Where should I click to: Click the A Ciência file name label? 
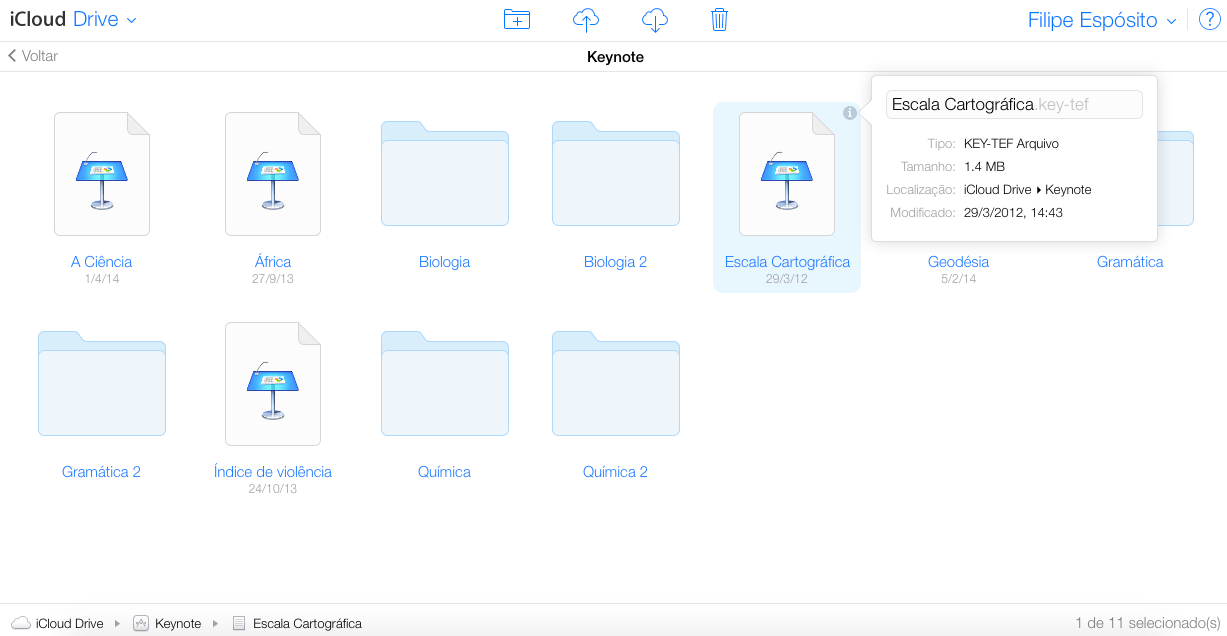tap(102, 262)
